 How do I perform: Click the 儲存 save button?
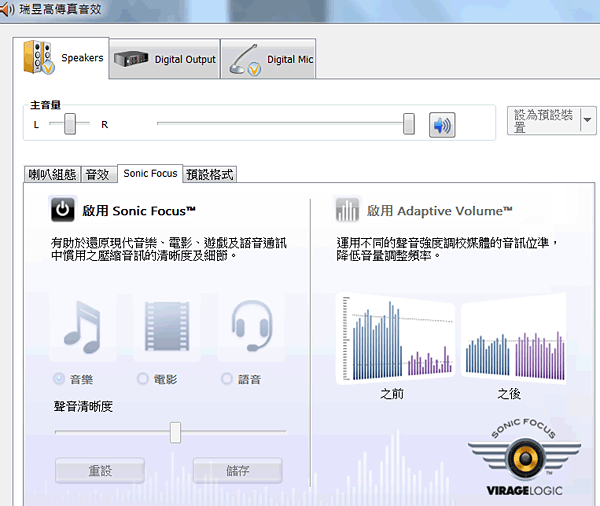click(x=238, y=470)
